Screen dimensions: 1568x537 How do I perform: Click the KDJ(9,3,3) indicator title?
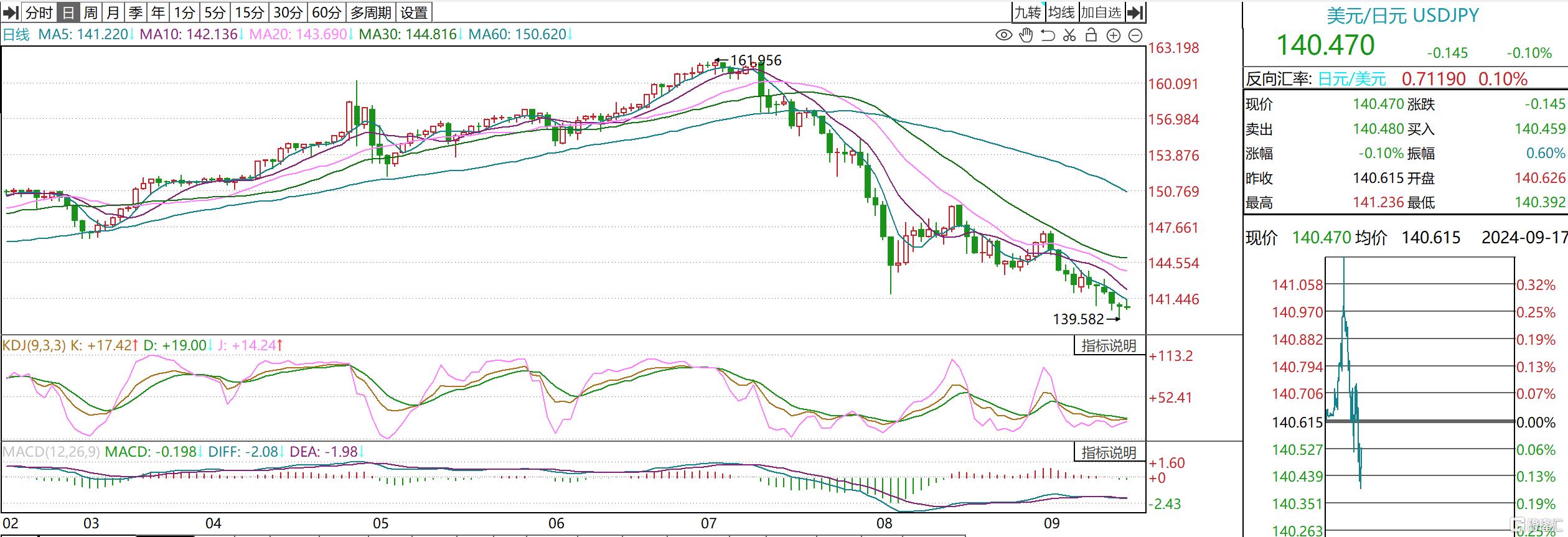(x=34, y=345)
